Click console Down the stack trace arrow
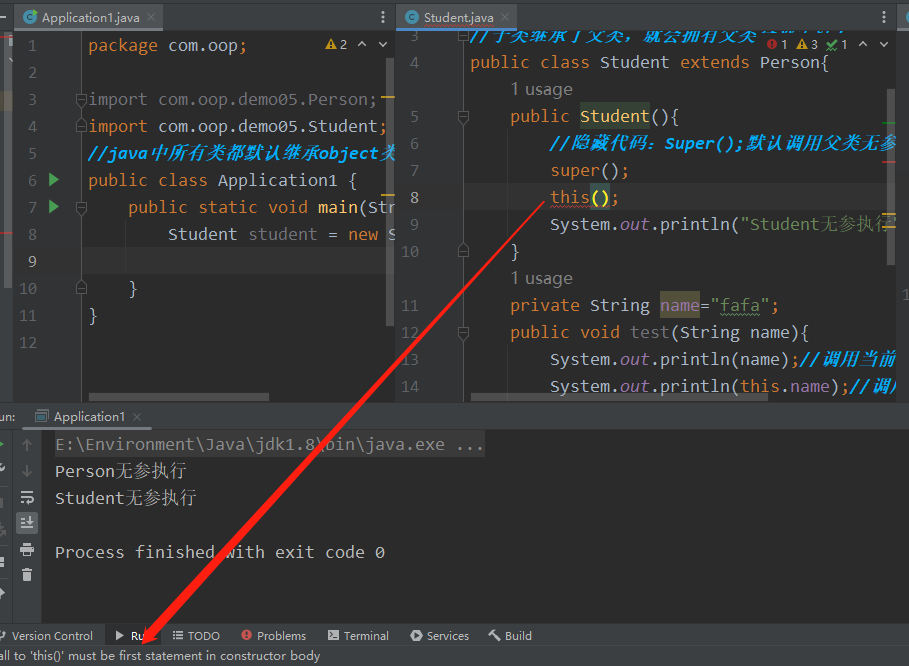This screenshot has height=666, width=909. (27, 471)
